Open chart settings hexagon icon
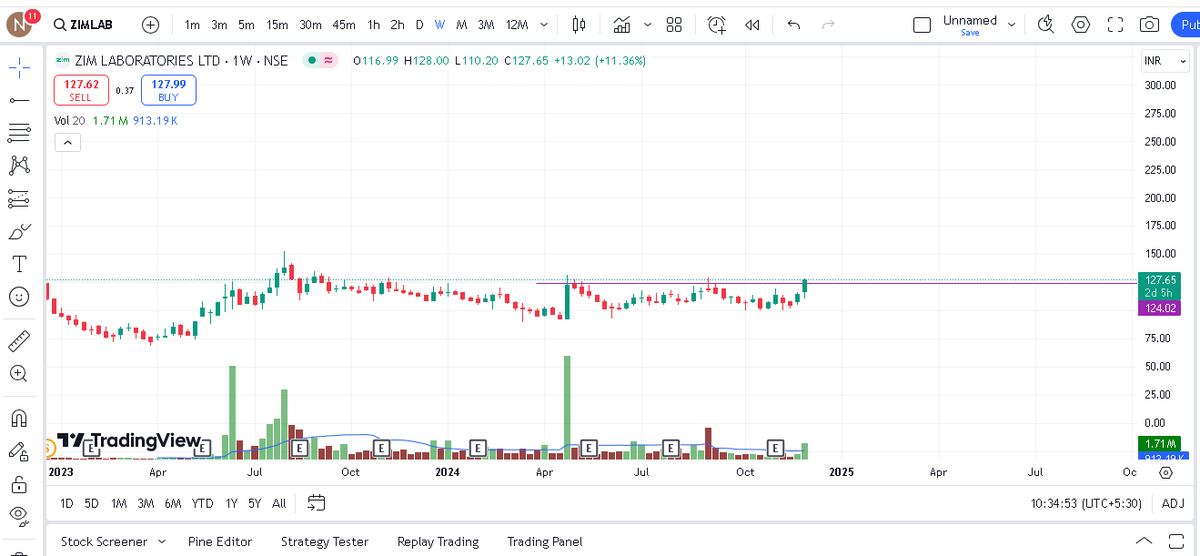 [x=1080, y=24]
